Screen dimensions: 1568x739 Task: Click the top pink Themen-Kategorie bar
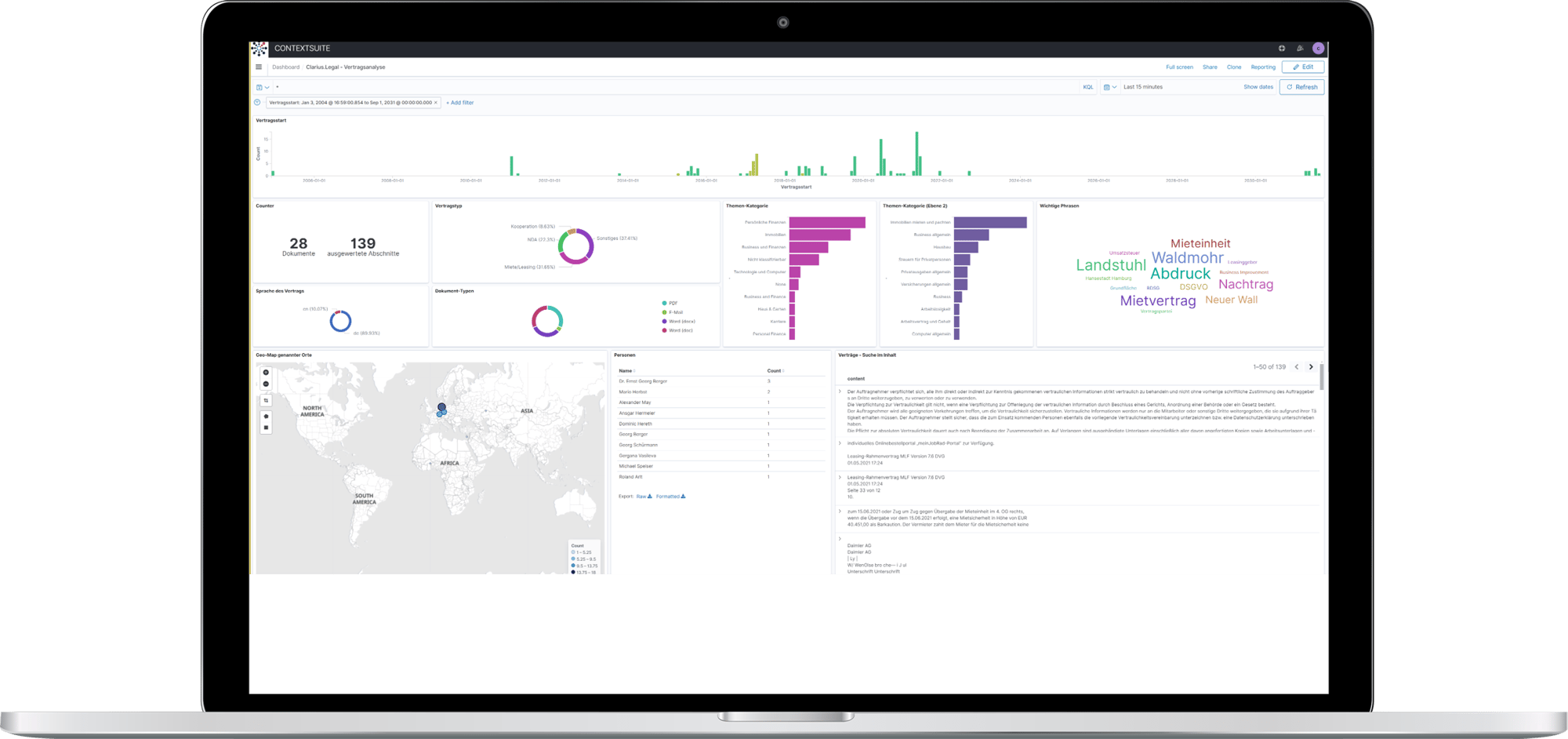point(827,223)
